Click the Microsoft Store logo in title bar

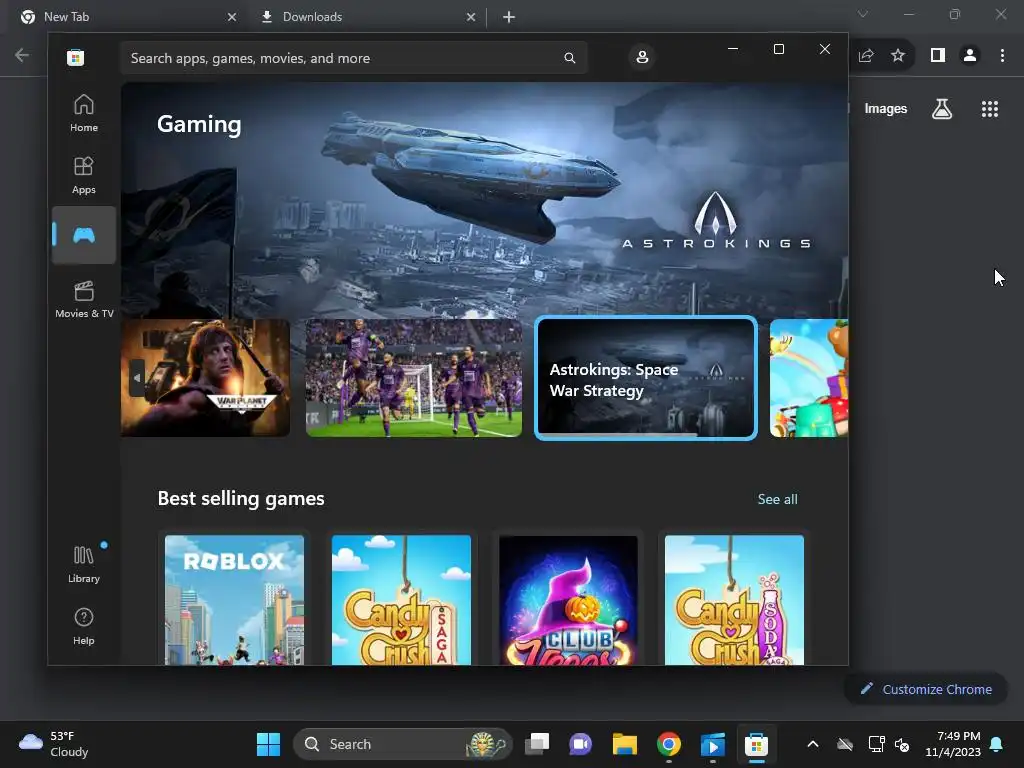click(76, 57)
